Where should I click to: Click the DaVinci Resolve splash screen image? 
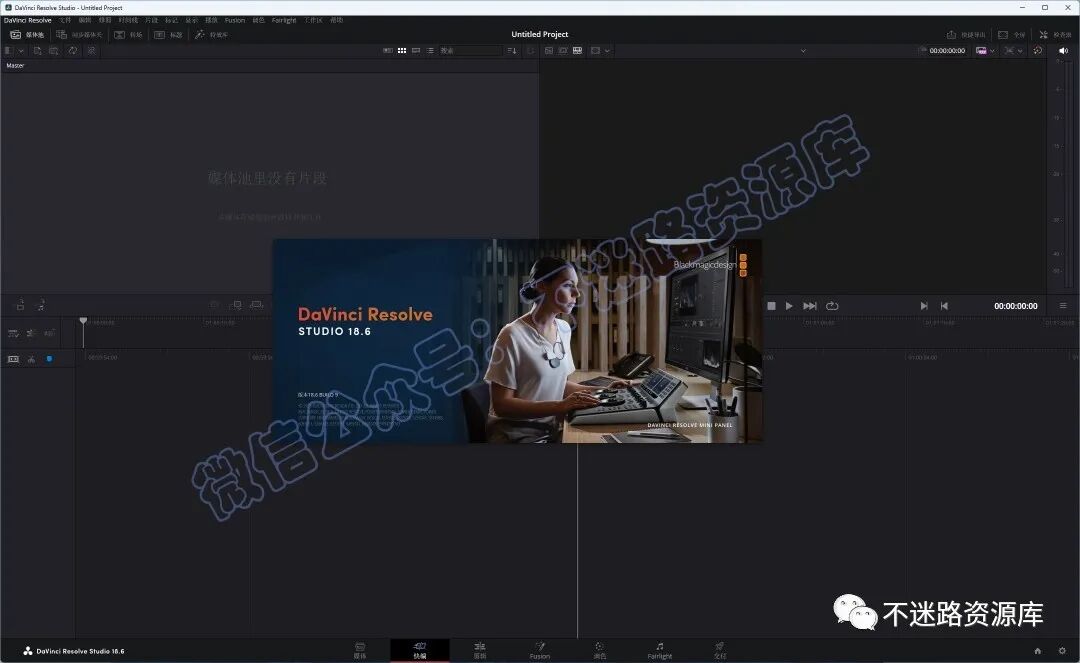517,341
